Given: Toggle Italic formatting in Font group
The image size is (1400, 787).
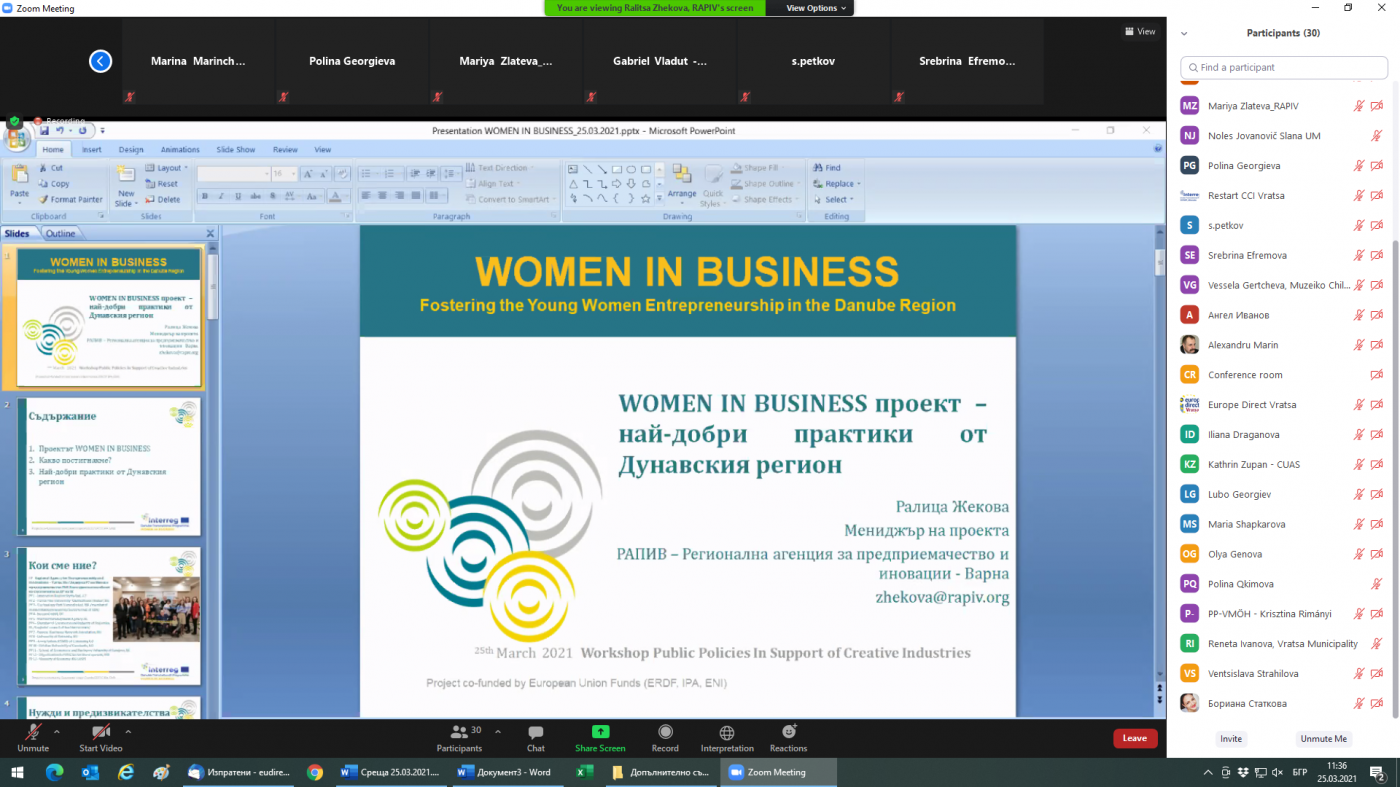Looking at the screenshot, I should [x=220, y=196].
